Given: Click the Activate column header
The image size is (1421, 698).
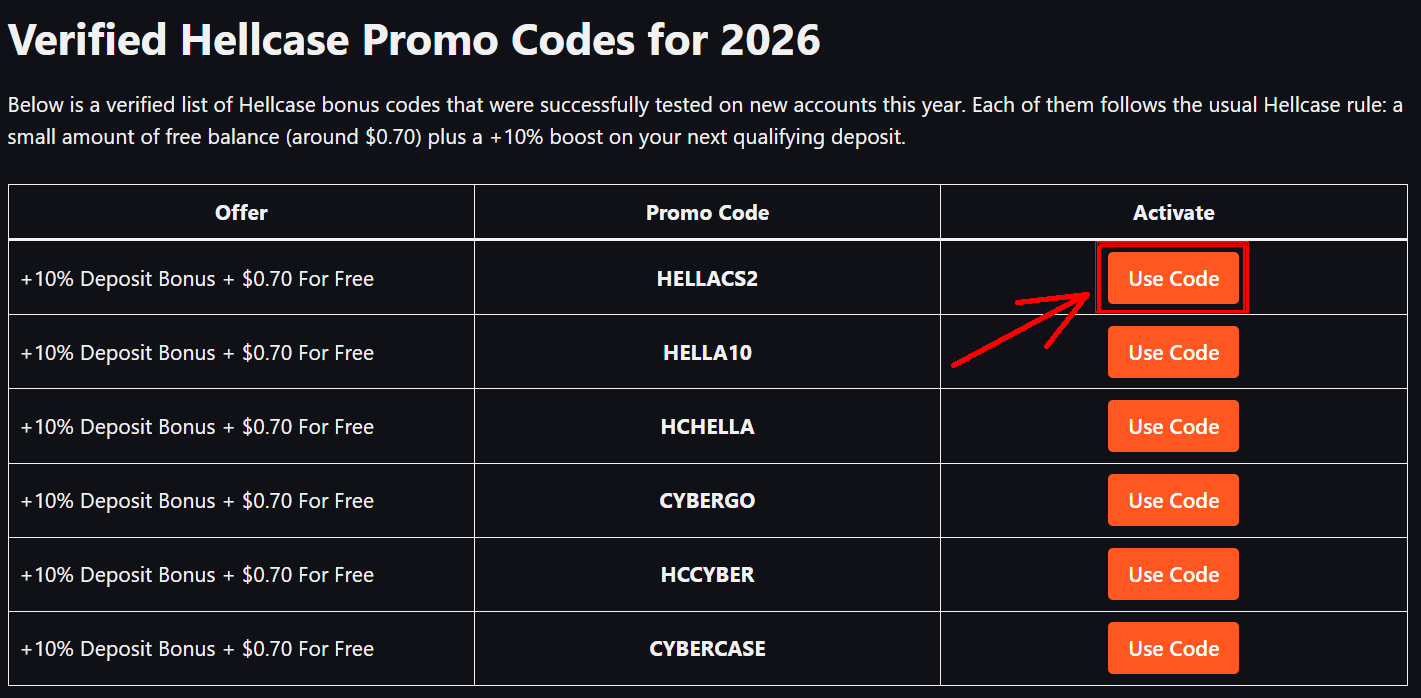Looking at the screenshot, I should coord(1173,212).
